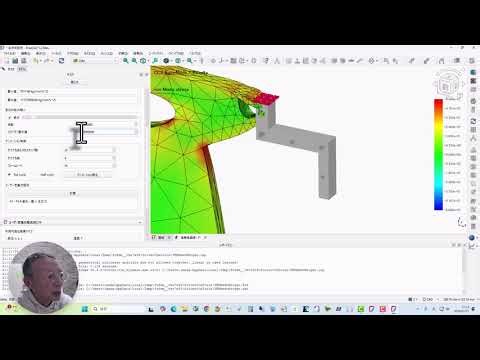
Task: Open the Edit menu
Action: pos(26,53)
